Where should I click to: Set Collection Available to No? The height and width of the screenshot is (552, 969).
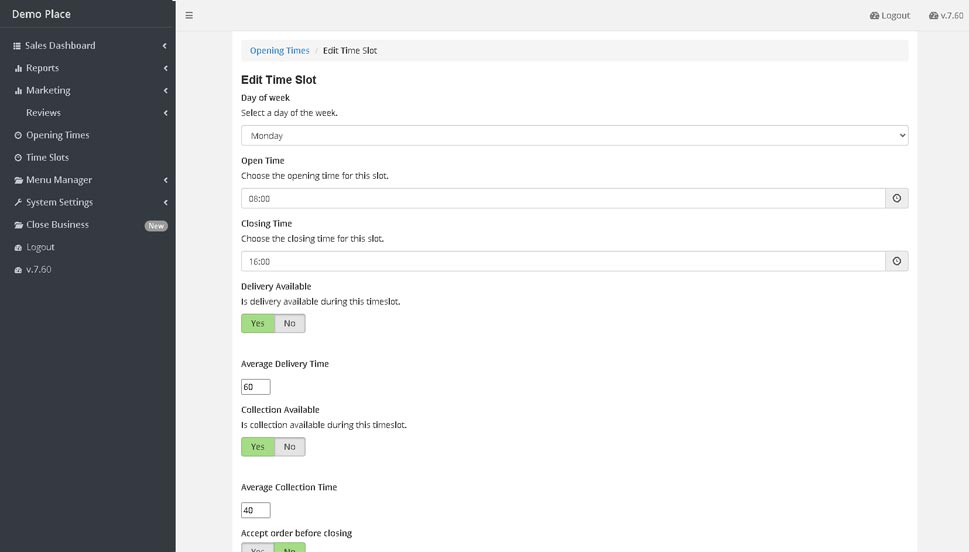290,447
